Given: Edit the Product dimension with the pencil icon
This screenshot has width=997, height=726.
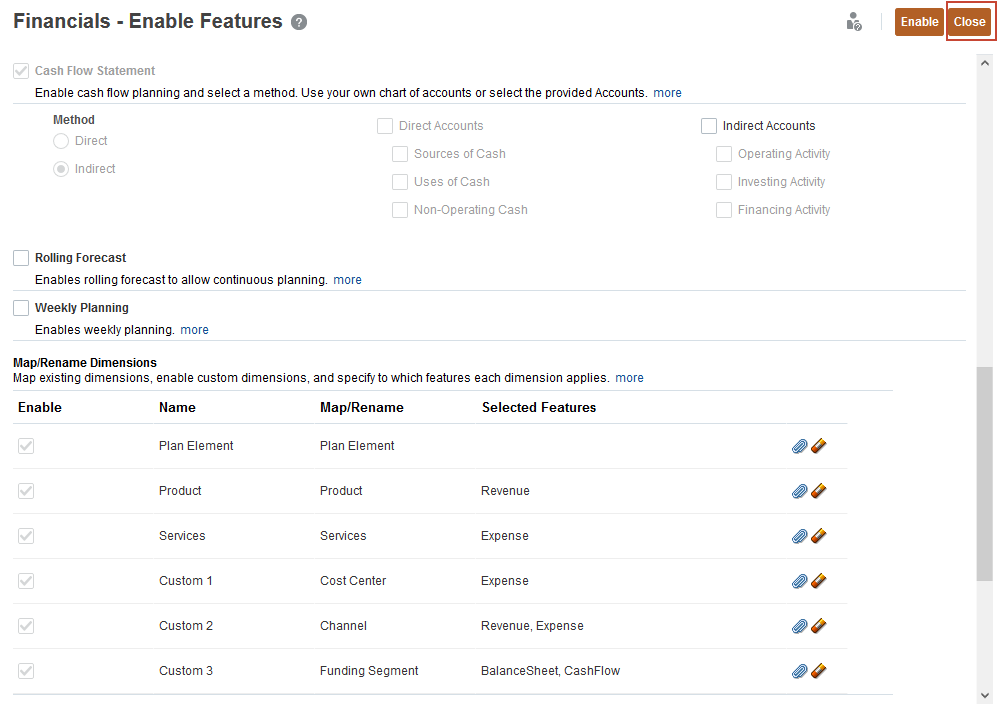Looking at the screenshot, I should 818,490.
